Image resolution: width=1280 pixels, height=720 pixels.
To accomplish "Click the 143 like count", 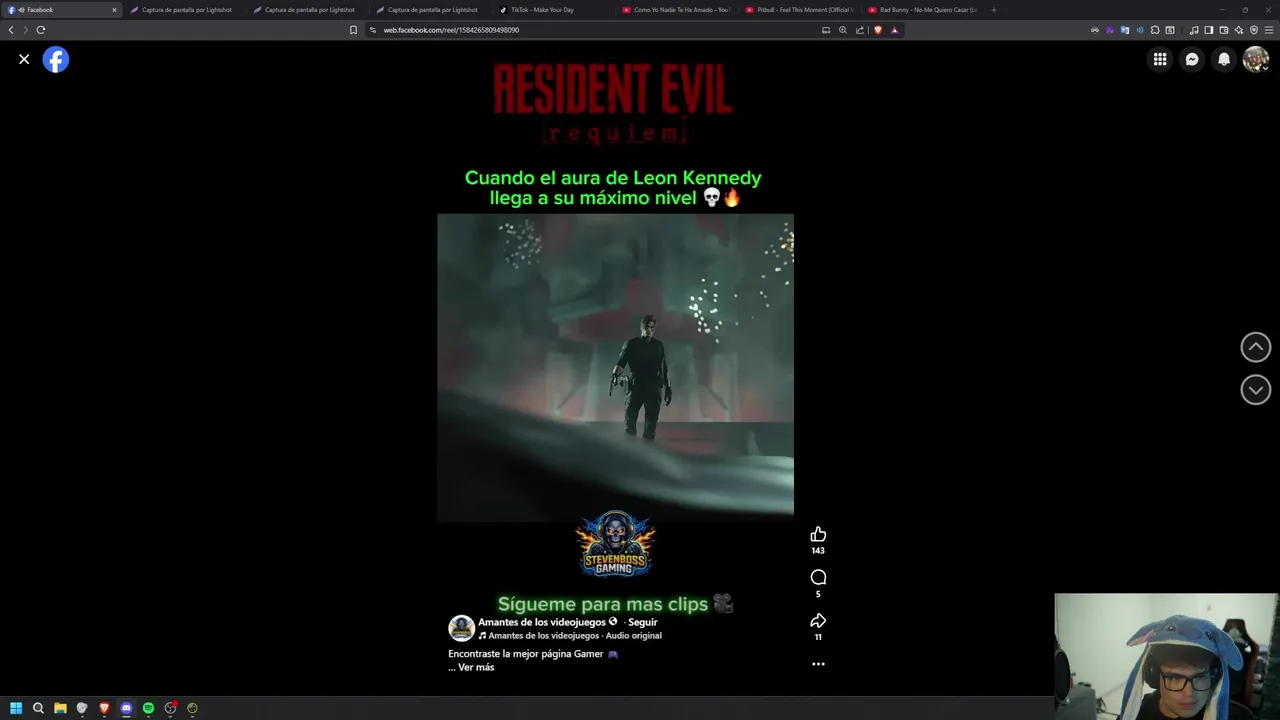I will click(818, 551).
